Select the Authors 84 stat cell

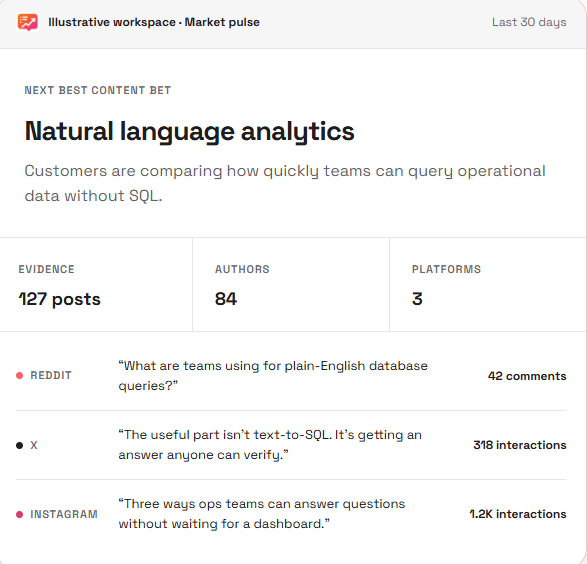click(291, 284)
